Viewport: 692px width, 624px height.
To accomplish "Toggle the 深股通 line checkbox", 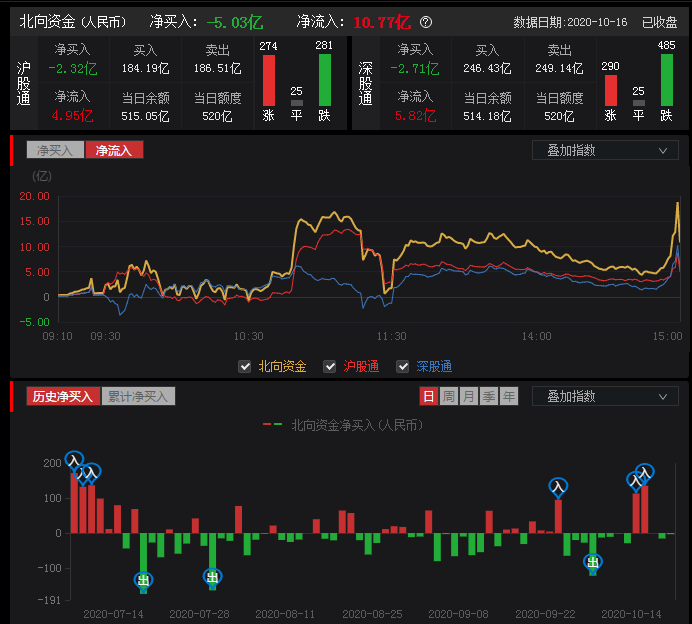I will [x=402, y=366].
